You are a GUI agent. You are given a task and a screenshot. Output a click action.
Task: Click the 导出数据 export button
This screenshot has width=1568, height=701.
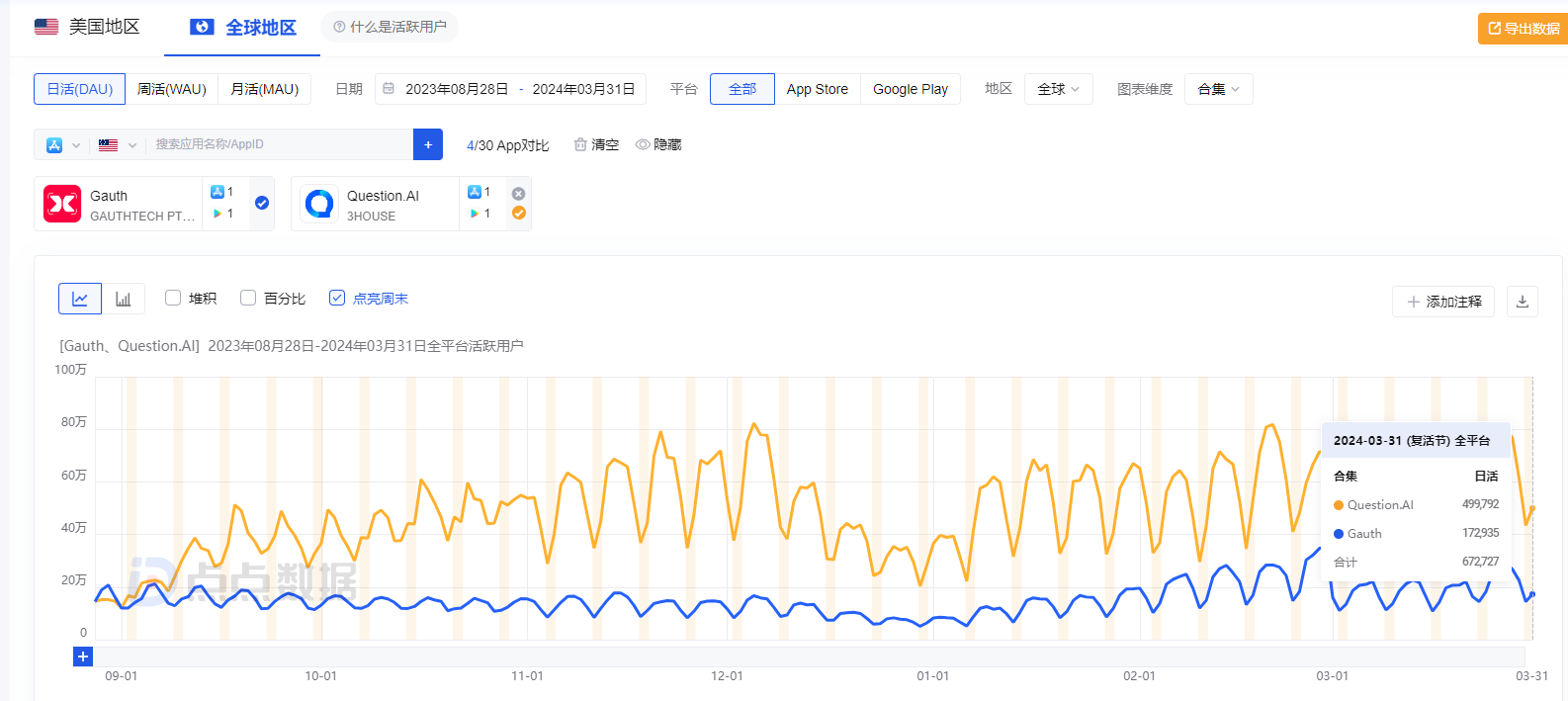click(x=1523, y=29)
